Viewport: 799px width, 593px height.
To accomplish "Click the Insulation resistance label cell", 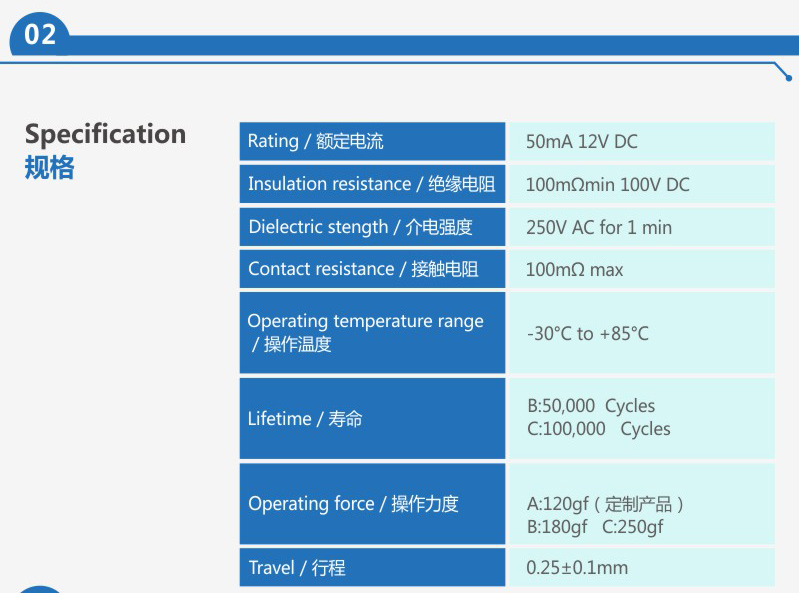I will [372, 184].
